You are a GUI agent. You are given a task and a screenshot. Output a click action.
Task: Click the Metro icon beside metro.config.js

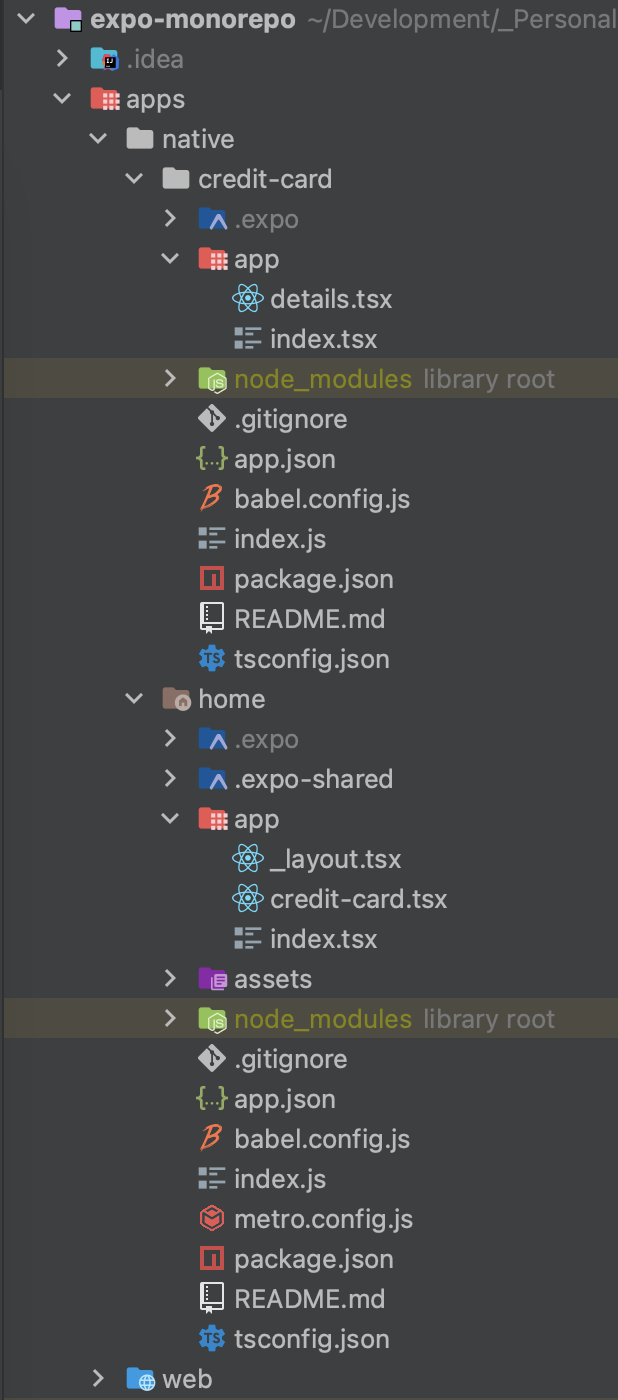[211, 1218]
